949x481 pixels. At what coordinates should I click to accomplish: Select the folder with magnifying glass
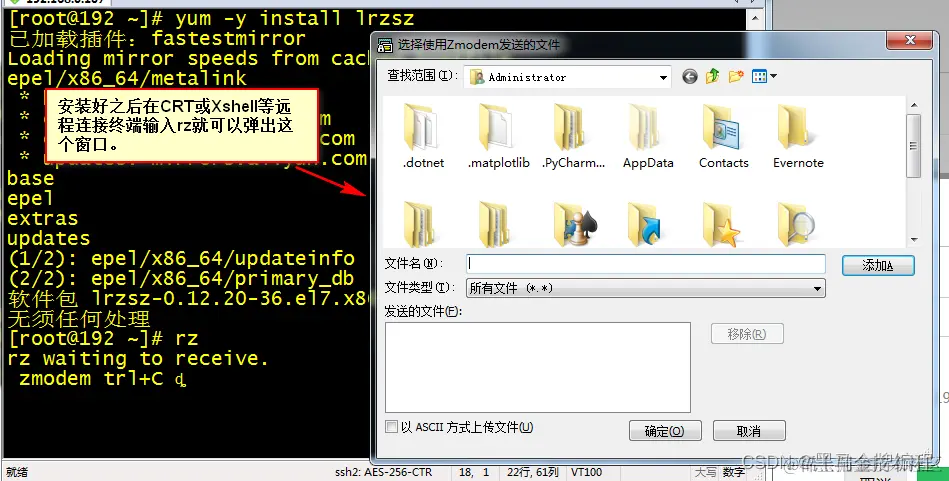click(x=796, y=224)
